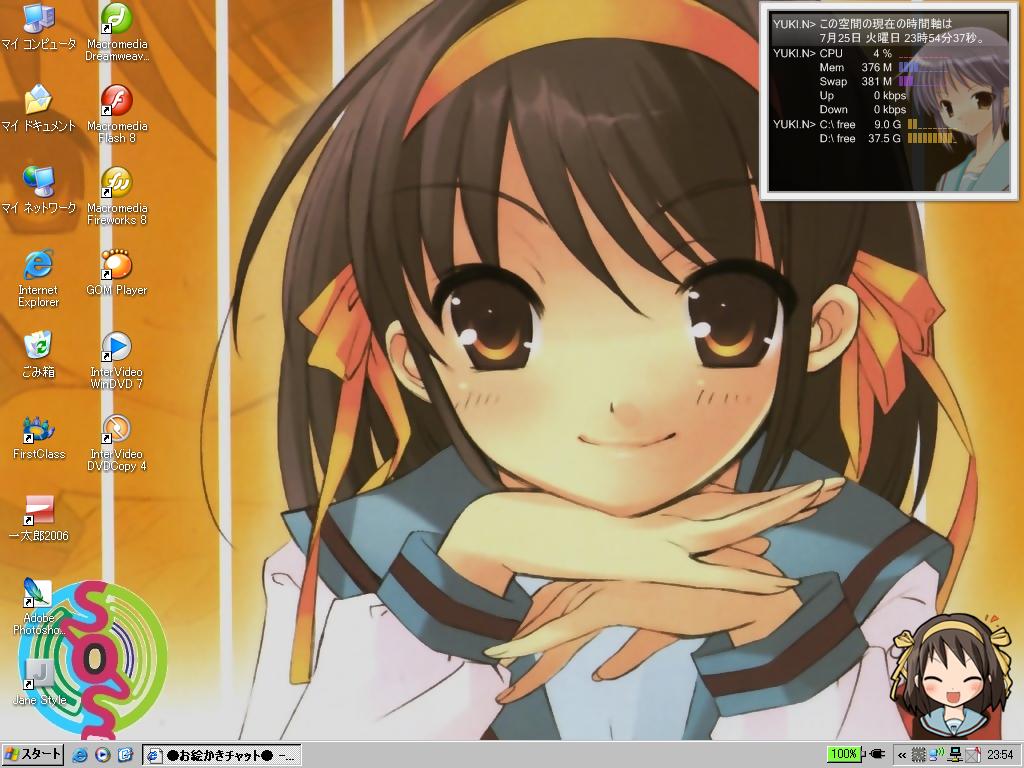Launch Windows Media Player from quick launch

103,756
